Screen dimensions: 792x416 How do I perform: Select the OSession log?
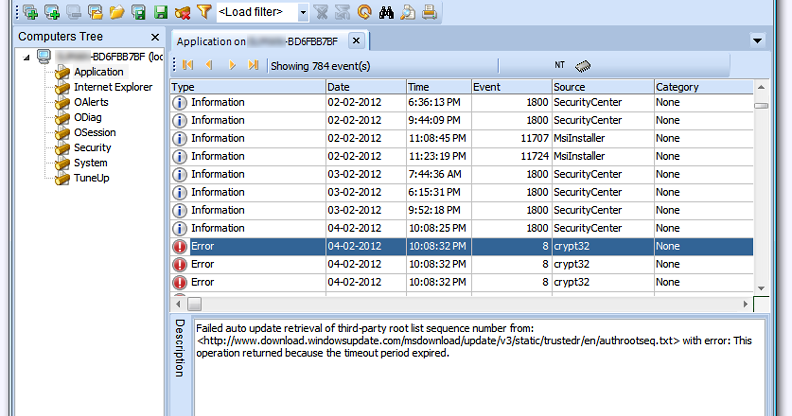[95, 132]
